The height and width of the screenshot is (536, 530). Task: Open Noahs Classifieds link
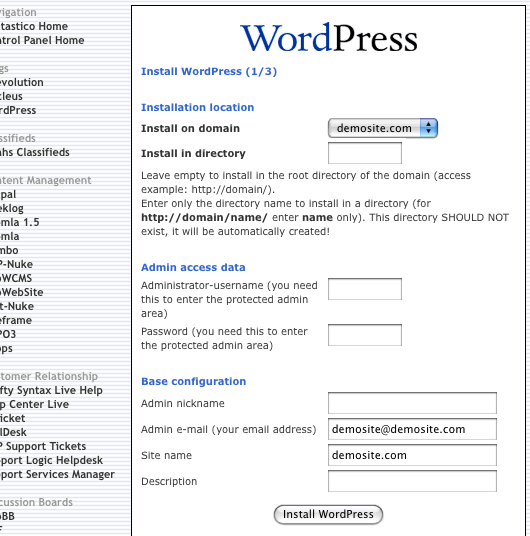tap(35, 152)
